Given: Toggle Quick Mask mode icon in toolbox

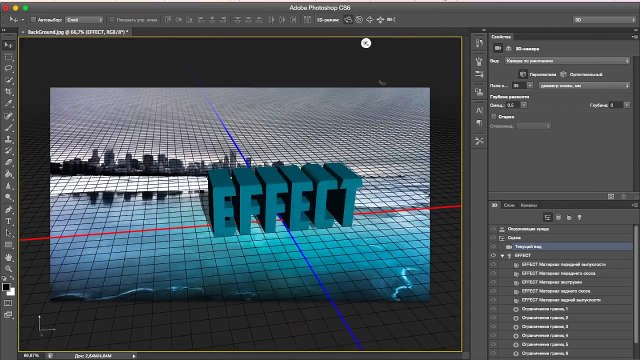Looking at the screenshot, I should (x=8, y=303).
